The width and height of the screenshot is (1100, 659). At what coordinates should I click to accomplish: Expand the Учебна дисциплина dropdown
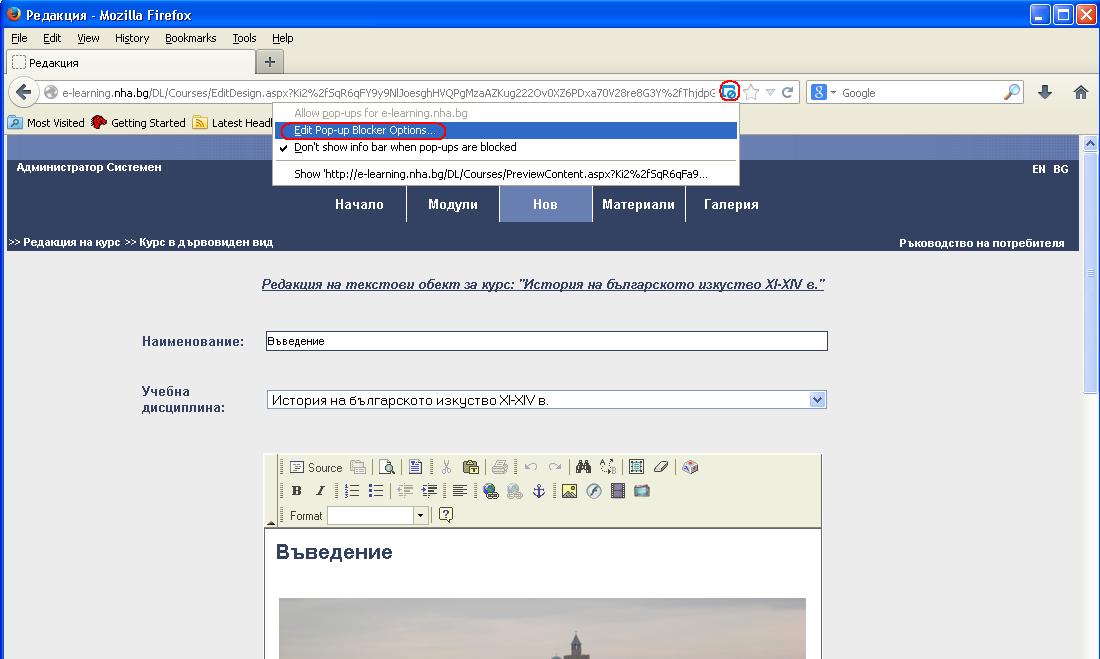pyautogui.click(x=817, y=400)
